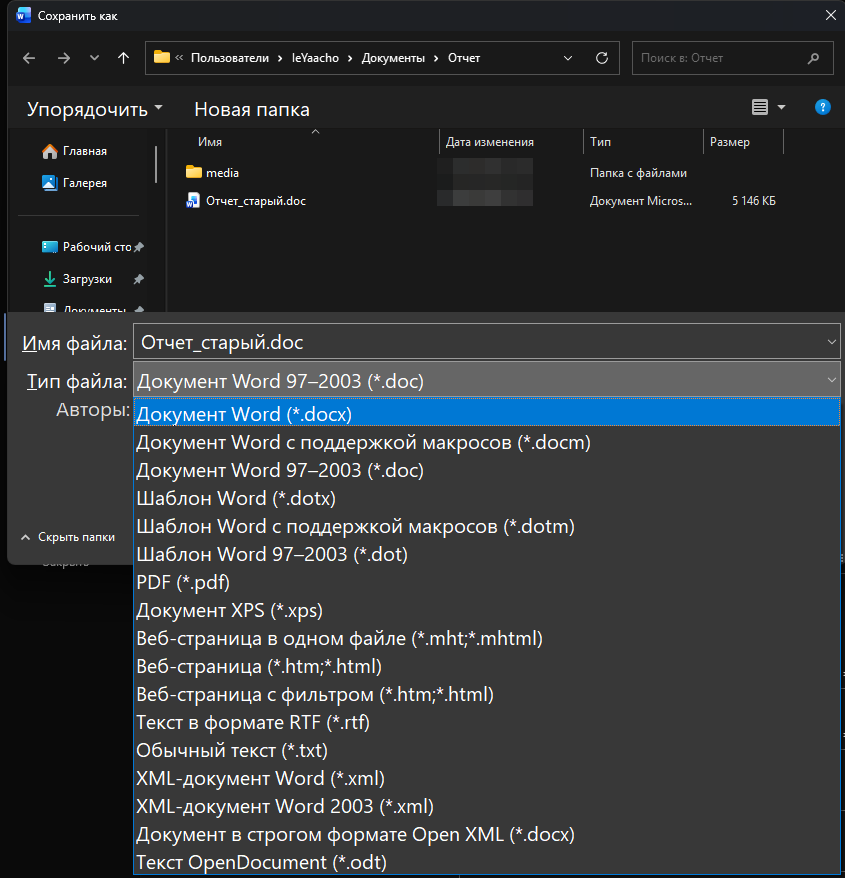Go up one folder level
845x878 pixels.
tap(123, 58)
